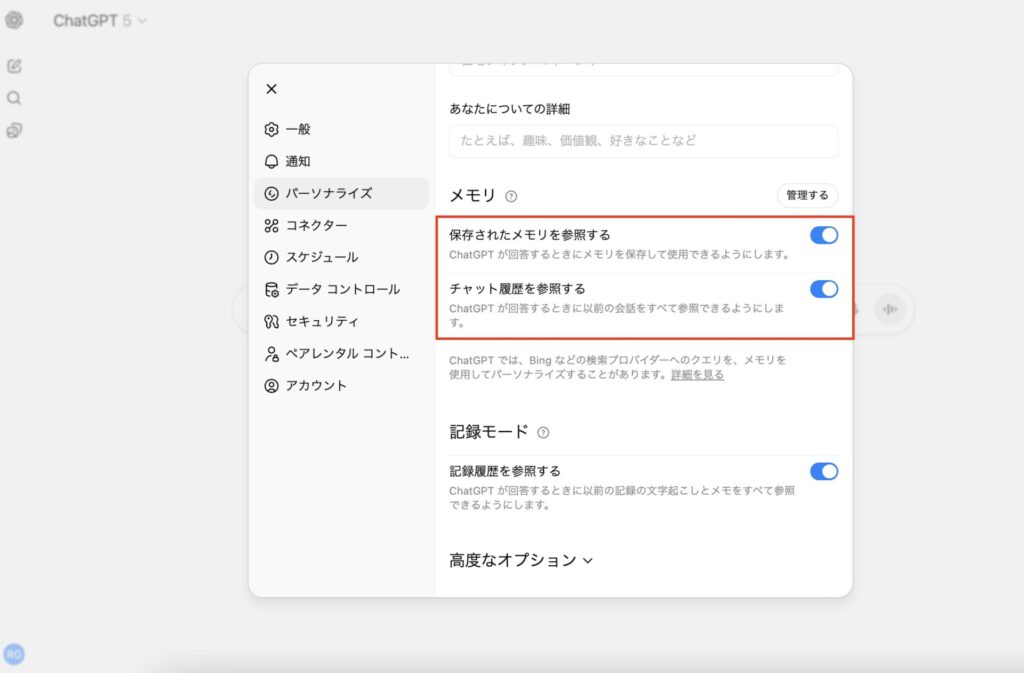Image resolution: width=1024 pixels, height=673 pixels.
Task: Toggle 記録履歴を参照する off
Action: 823,471
